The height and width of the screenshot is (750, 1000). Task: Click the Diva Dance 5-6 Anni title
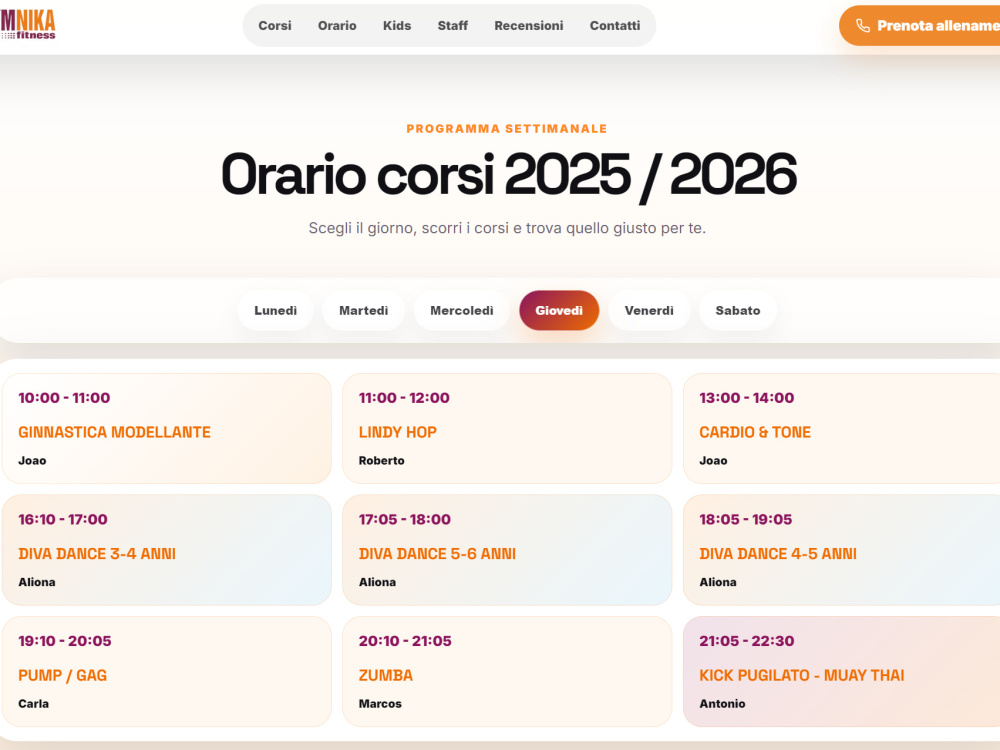[x=438, y=554]
